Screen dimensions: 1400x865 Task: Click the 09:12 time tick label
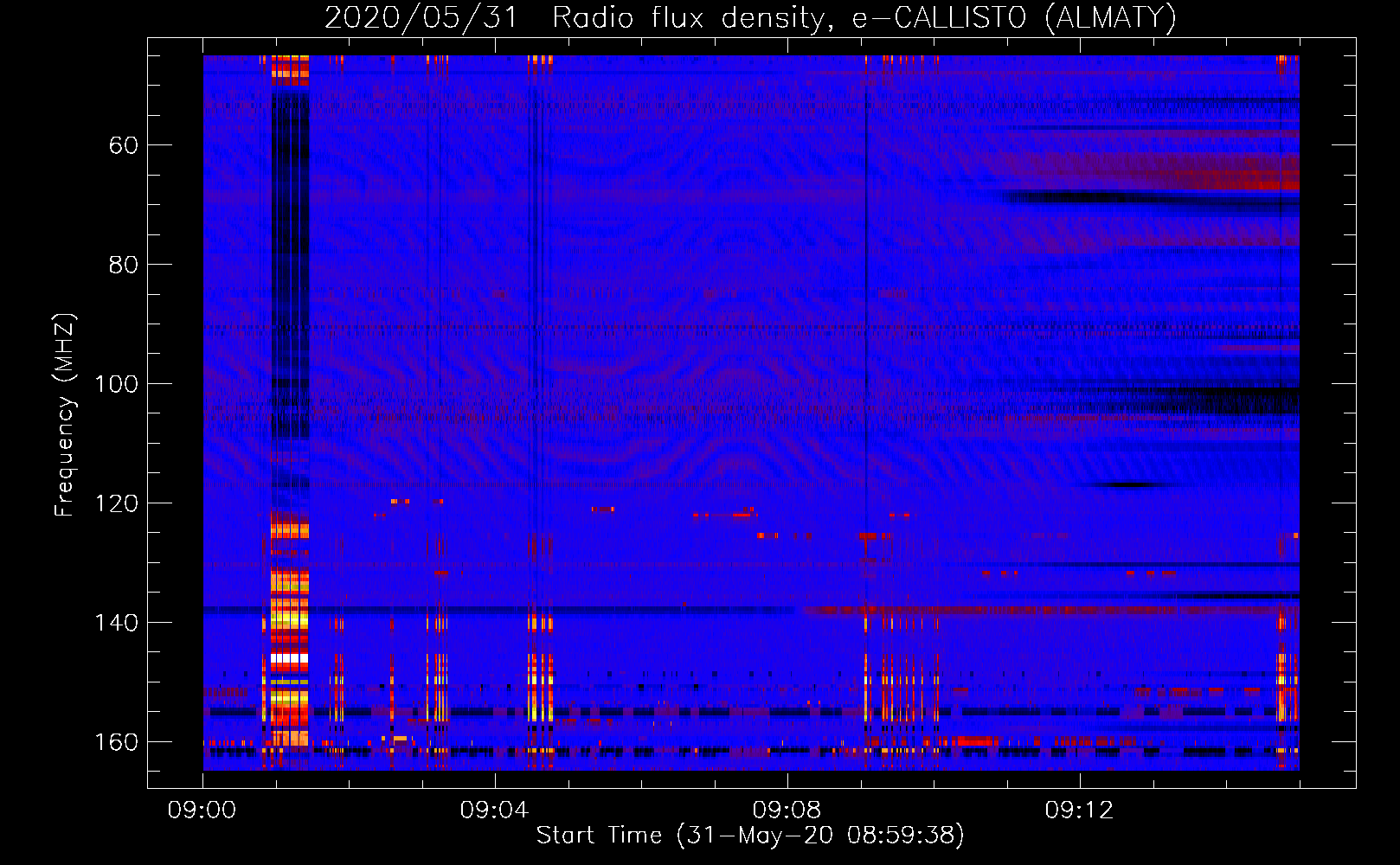(1079, 810)
